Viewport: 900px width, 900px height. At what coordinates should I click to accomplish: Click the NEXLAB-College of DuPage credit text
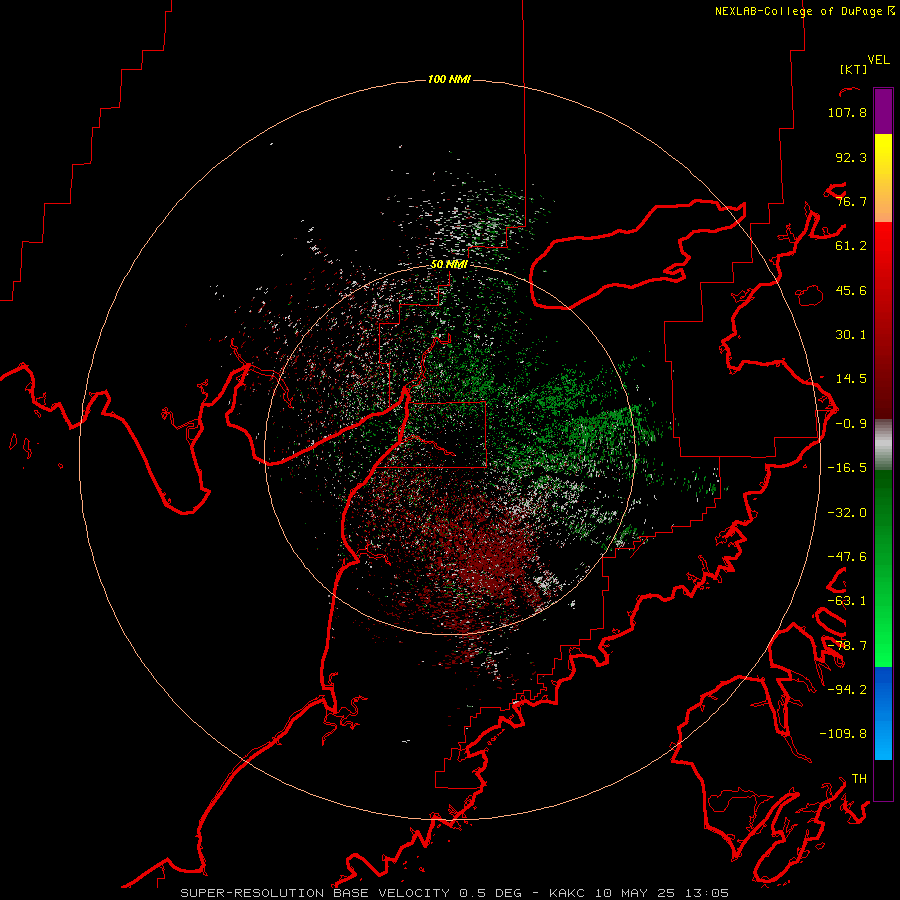[x=804, y=11]
